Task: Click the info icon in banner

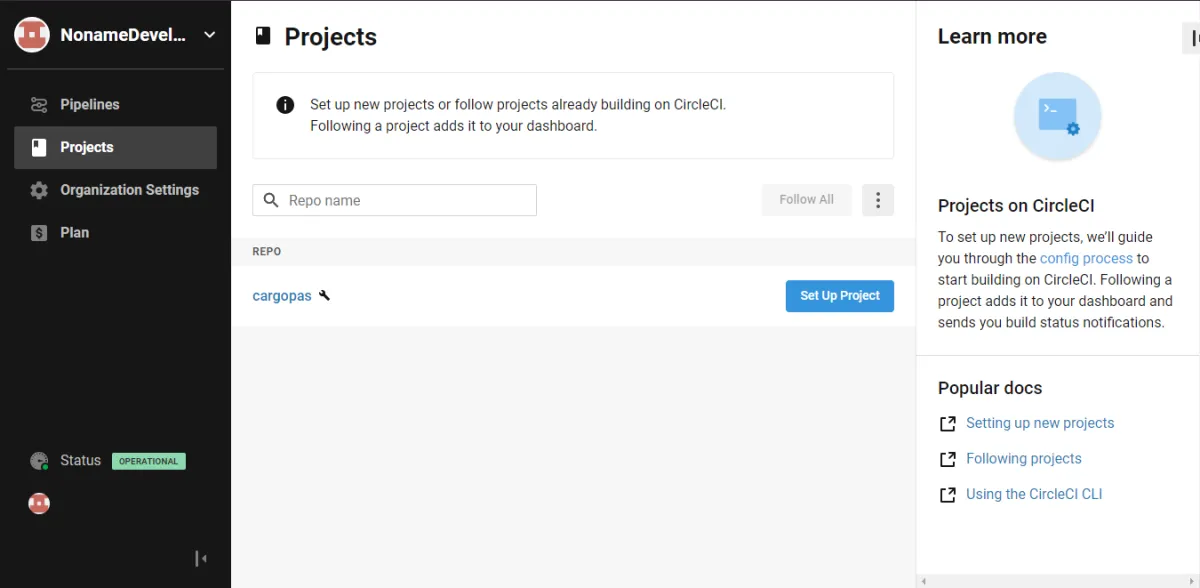Action: coord(285,105)
